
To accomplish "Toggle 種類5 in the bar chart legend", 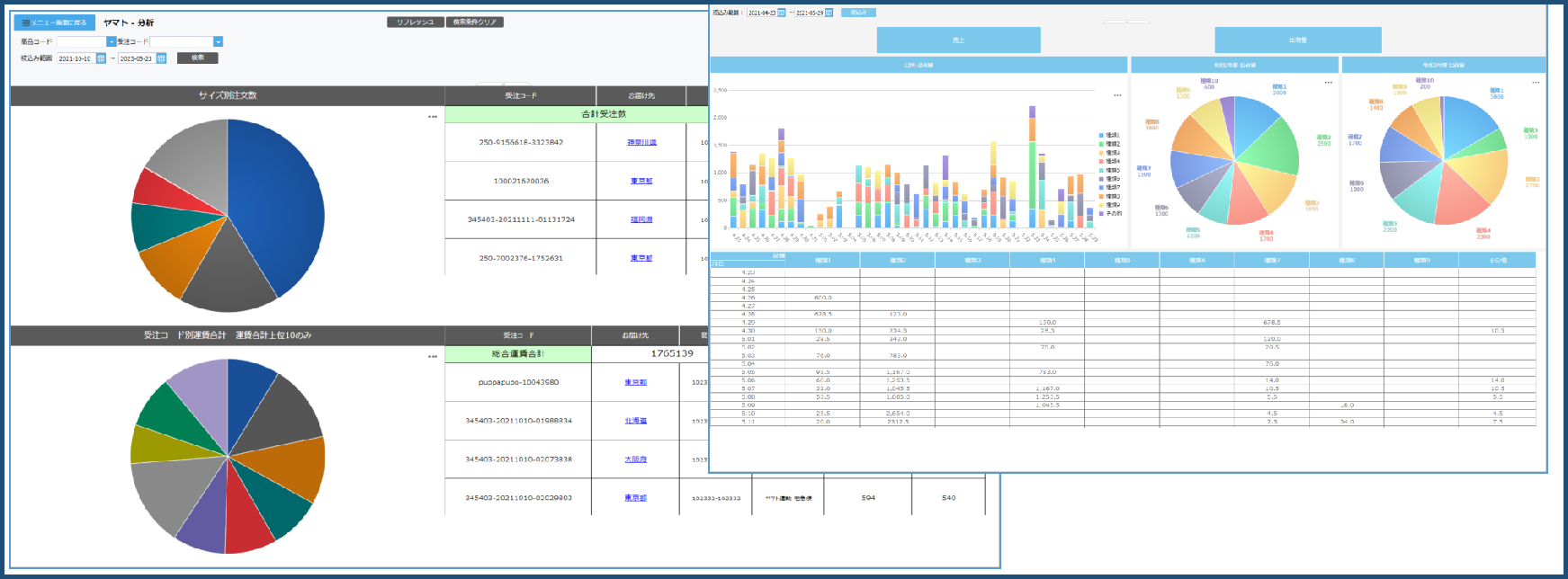I will [x=1110, y=170].
